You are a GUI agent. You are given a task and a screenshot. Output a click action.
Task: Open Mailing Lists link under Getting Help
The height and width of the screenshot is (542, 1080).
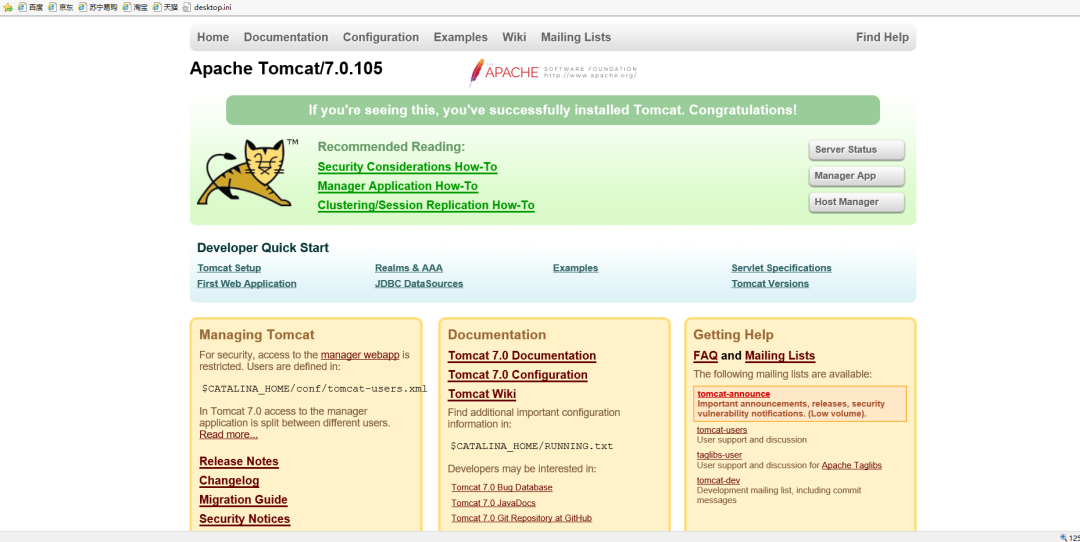point(780,356)
